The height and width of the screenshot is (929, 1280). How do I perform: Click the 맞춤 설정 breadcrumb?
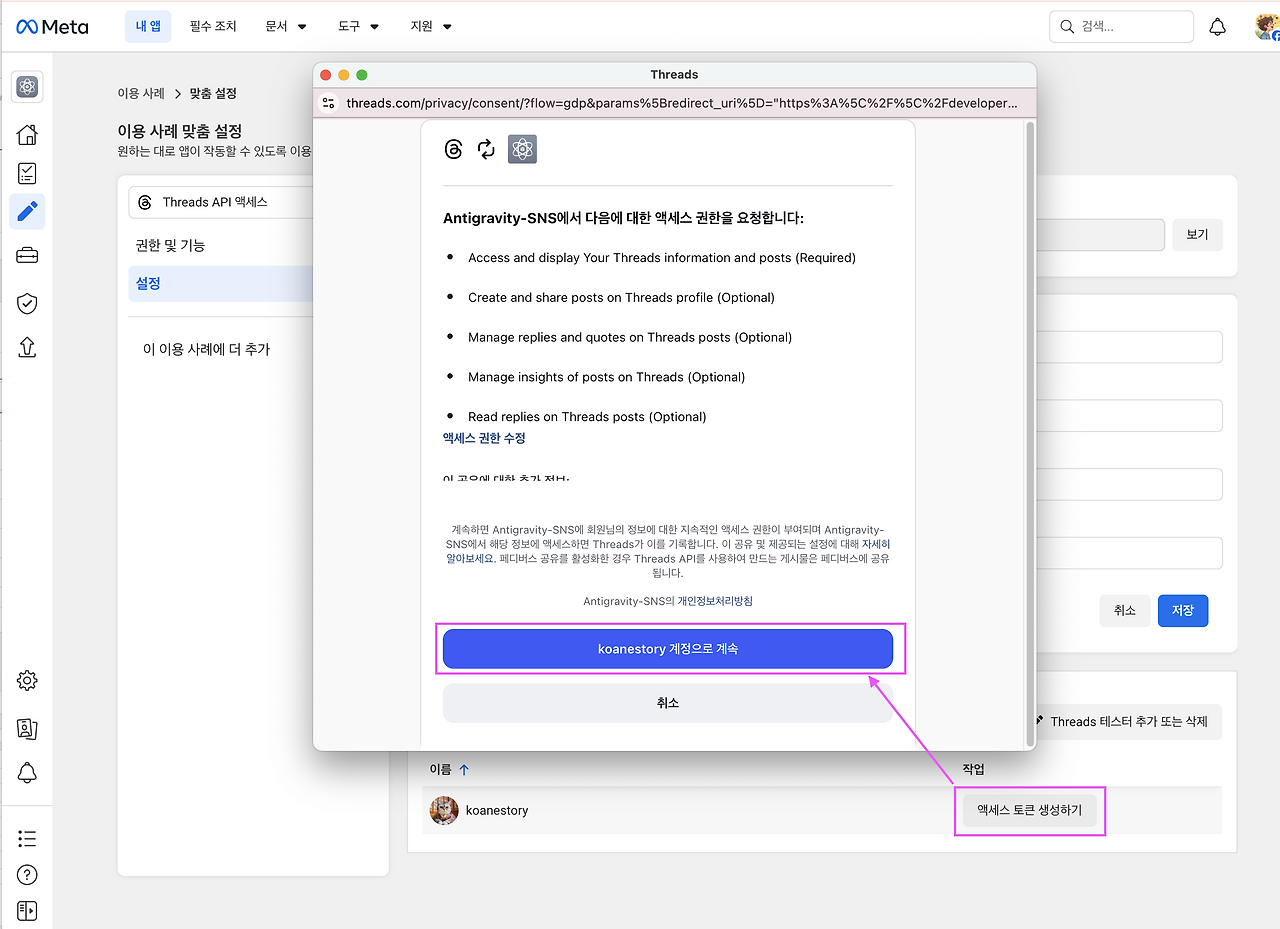213,94
